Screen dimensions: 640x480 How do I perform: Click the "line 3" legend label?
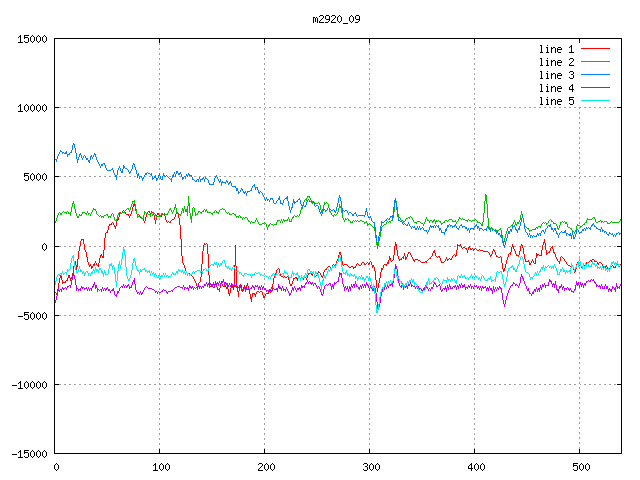click(556, 75)
